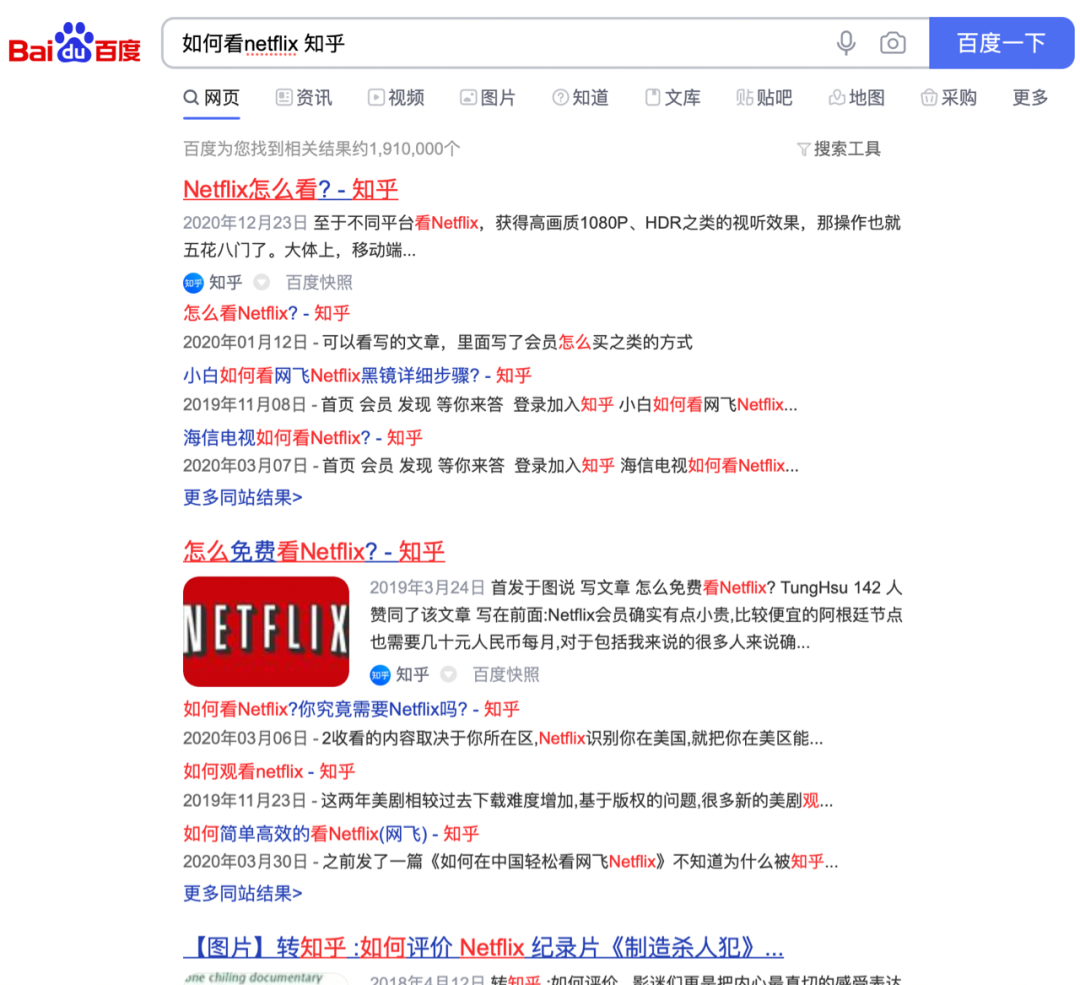
Task: Open 【图片】转知乎 制造杀人犯 result
Action: [x=484, y=948]
